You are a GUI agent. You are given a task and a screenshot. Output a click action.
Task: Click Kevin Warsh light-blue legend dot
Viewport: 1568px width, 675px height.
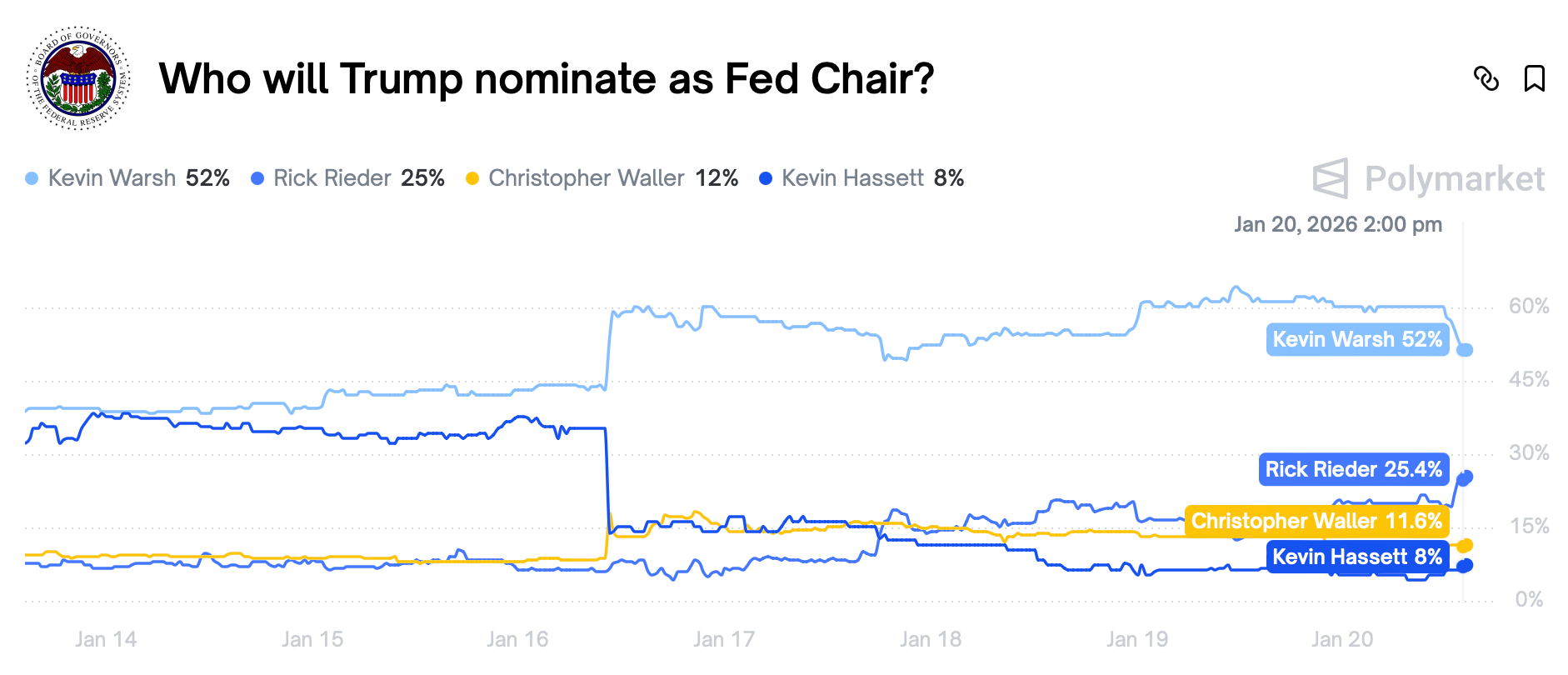32,178
